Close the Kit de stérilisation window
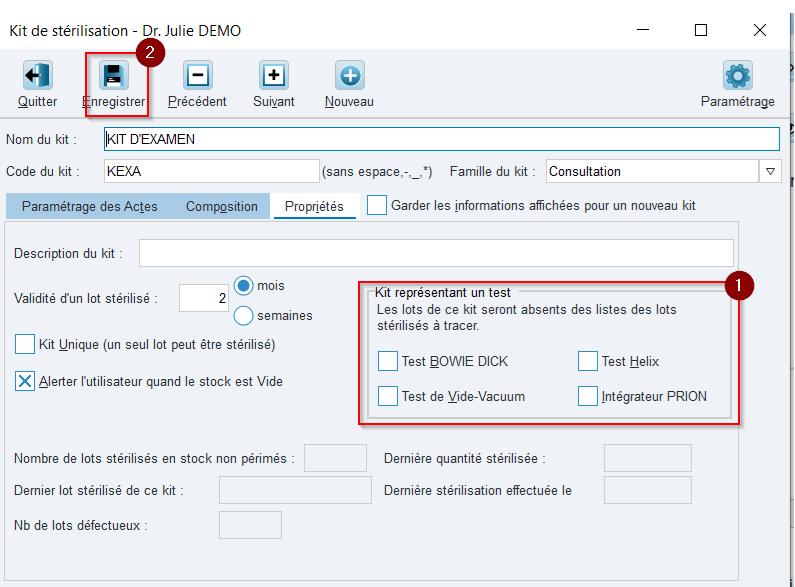This screenshot has width=795, height=587. (760, 30)
